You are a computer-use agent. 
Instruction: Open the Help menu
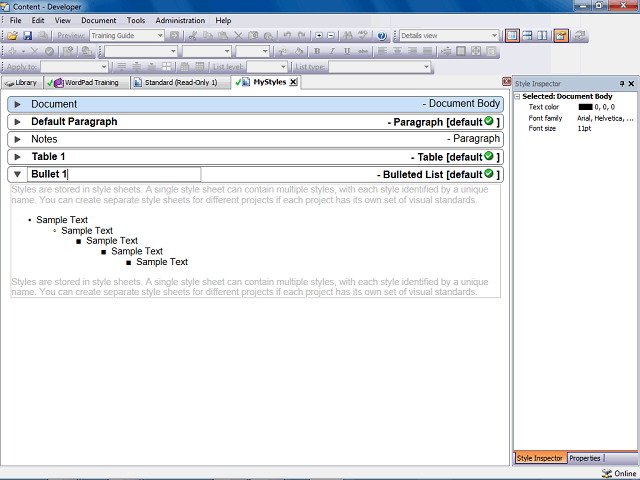pos(223,20)
